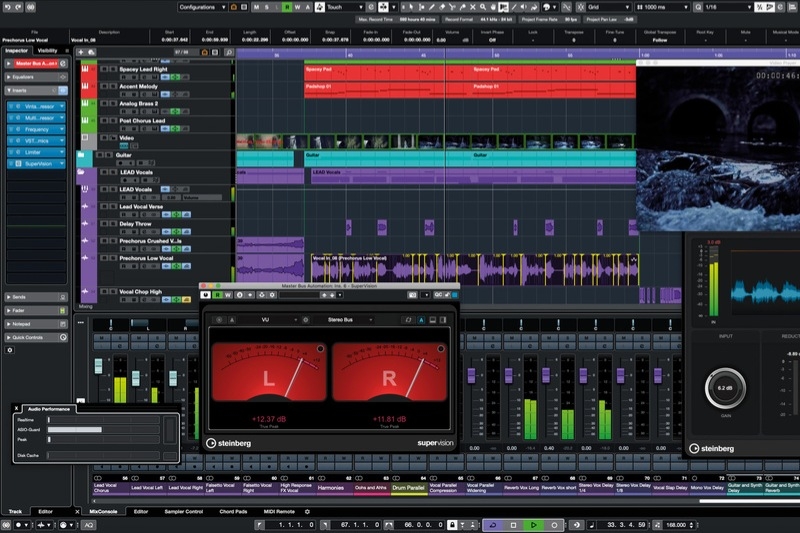The height and width of the screenshot is (533, 800).
Task: Open Inspector settings gear below Quick Controls
Action: point(10,350)
